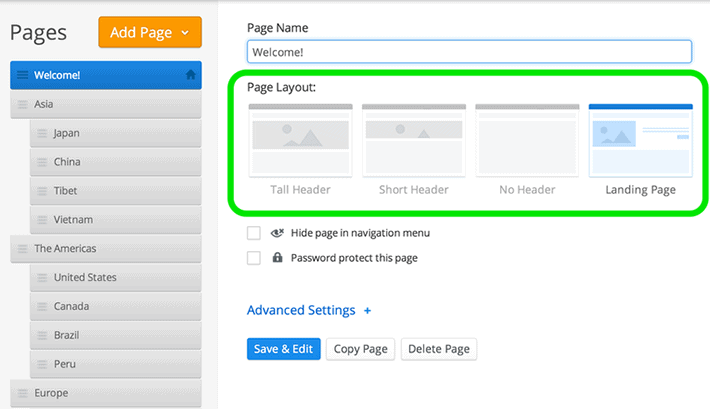Click the crossed-eye hide page icon
Screen dimensions: 710x409
tap(277, 233)
